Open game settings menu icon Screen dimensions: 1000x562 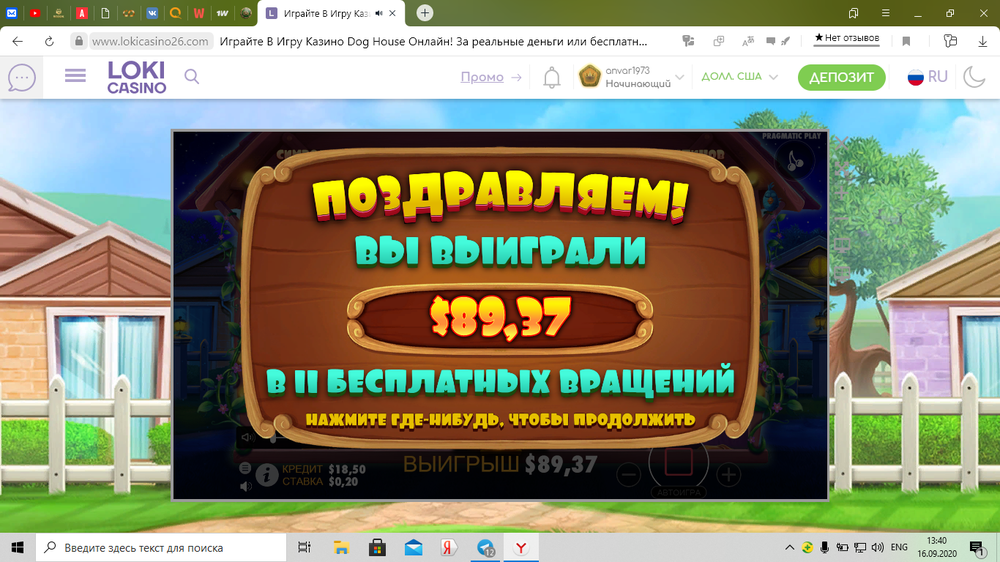(245, 468)
